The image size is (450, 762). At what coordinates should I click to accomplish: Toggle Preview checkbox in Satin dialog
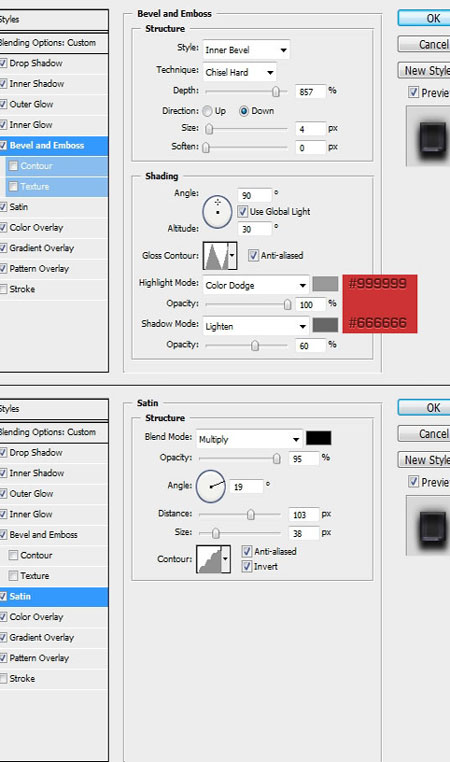414,482
